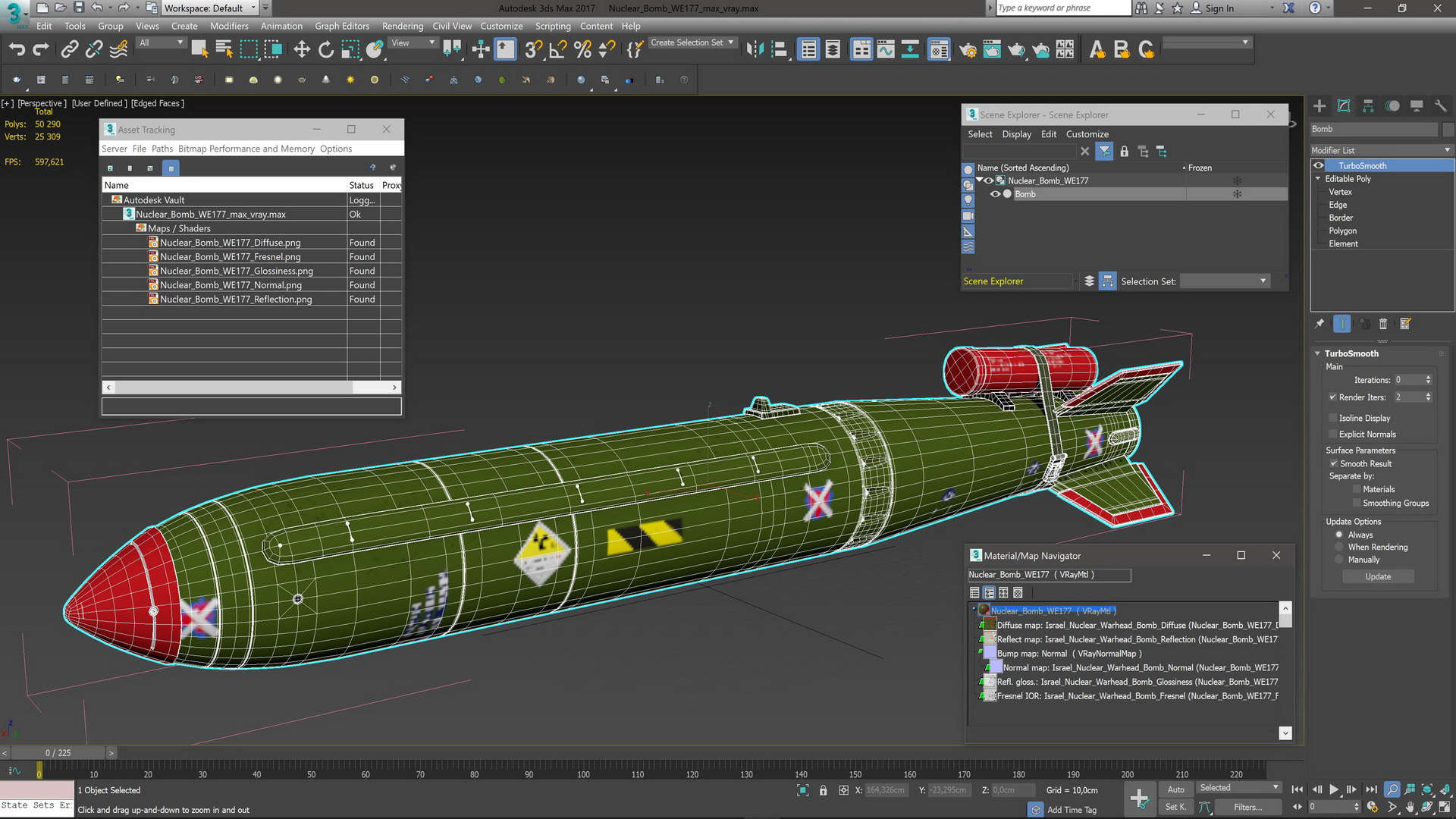Open the Selection Set dropdown in Scene Explorer
This screenshot has width=1456, height=819.
pos(1225,281)
